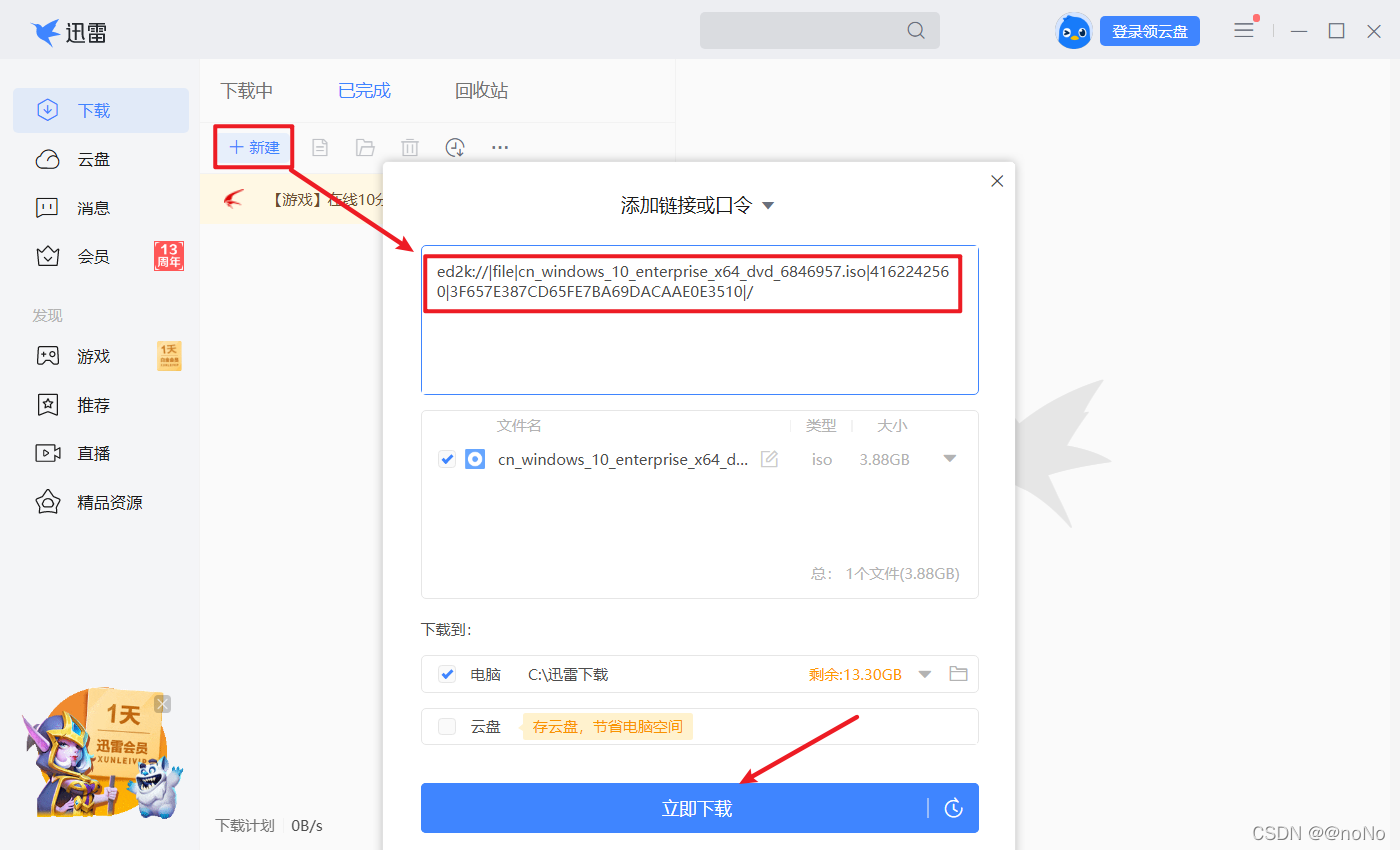1400x850 pixels.
Task: Expand the download path dropdown beside 剩余:13.30GB
Action: (x=924, y=674)
